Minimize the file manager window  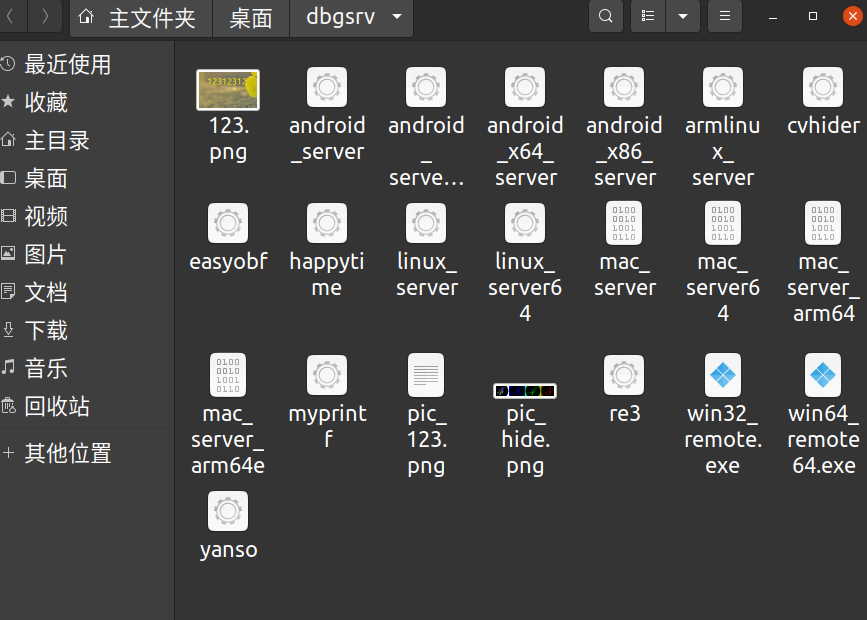pos(773,17)
